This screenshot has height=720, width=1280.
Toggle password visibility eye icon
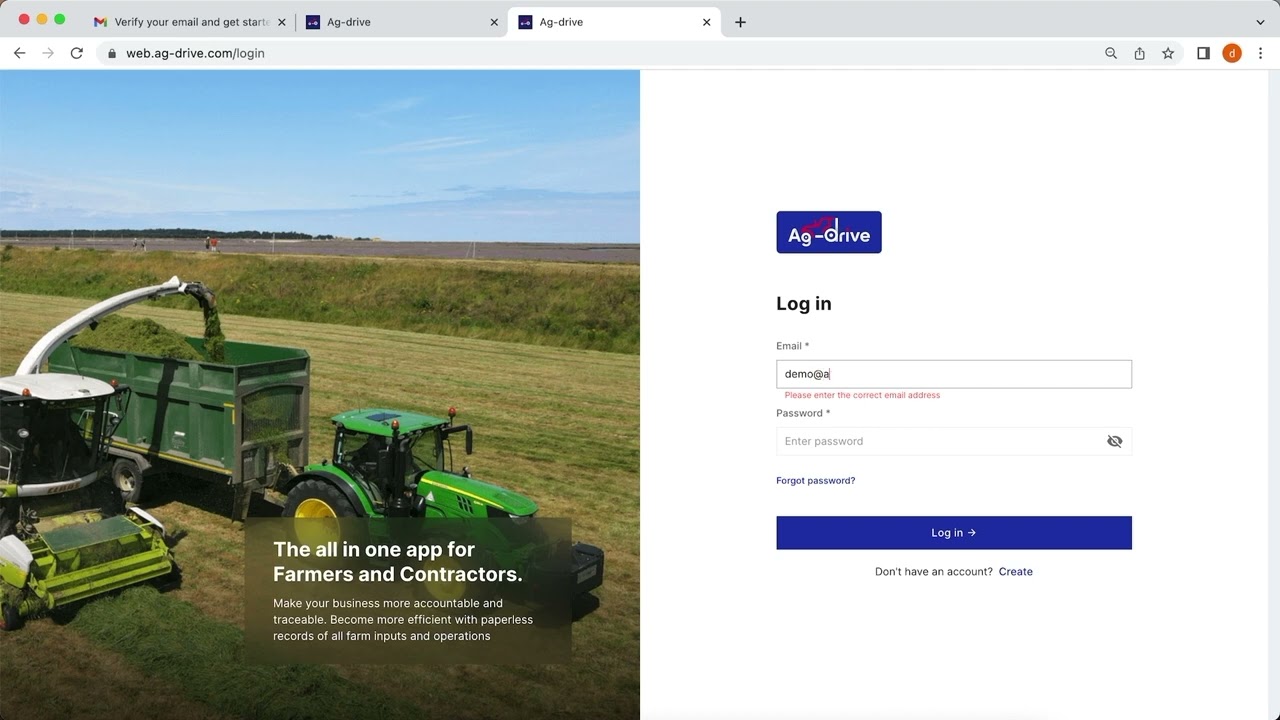(1114, 441)
